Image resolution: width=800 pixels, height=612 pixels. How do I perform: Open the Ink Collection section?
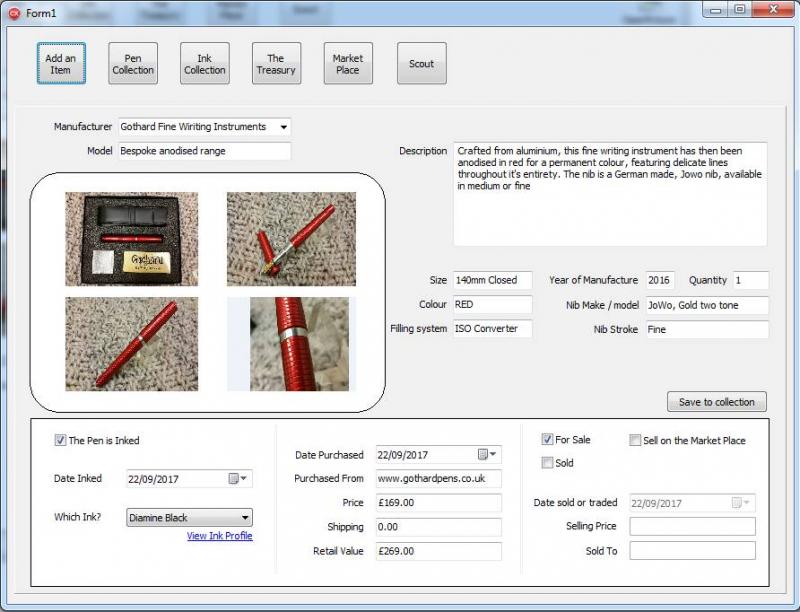tap(205, 64)
